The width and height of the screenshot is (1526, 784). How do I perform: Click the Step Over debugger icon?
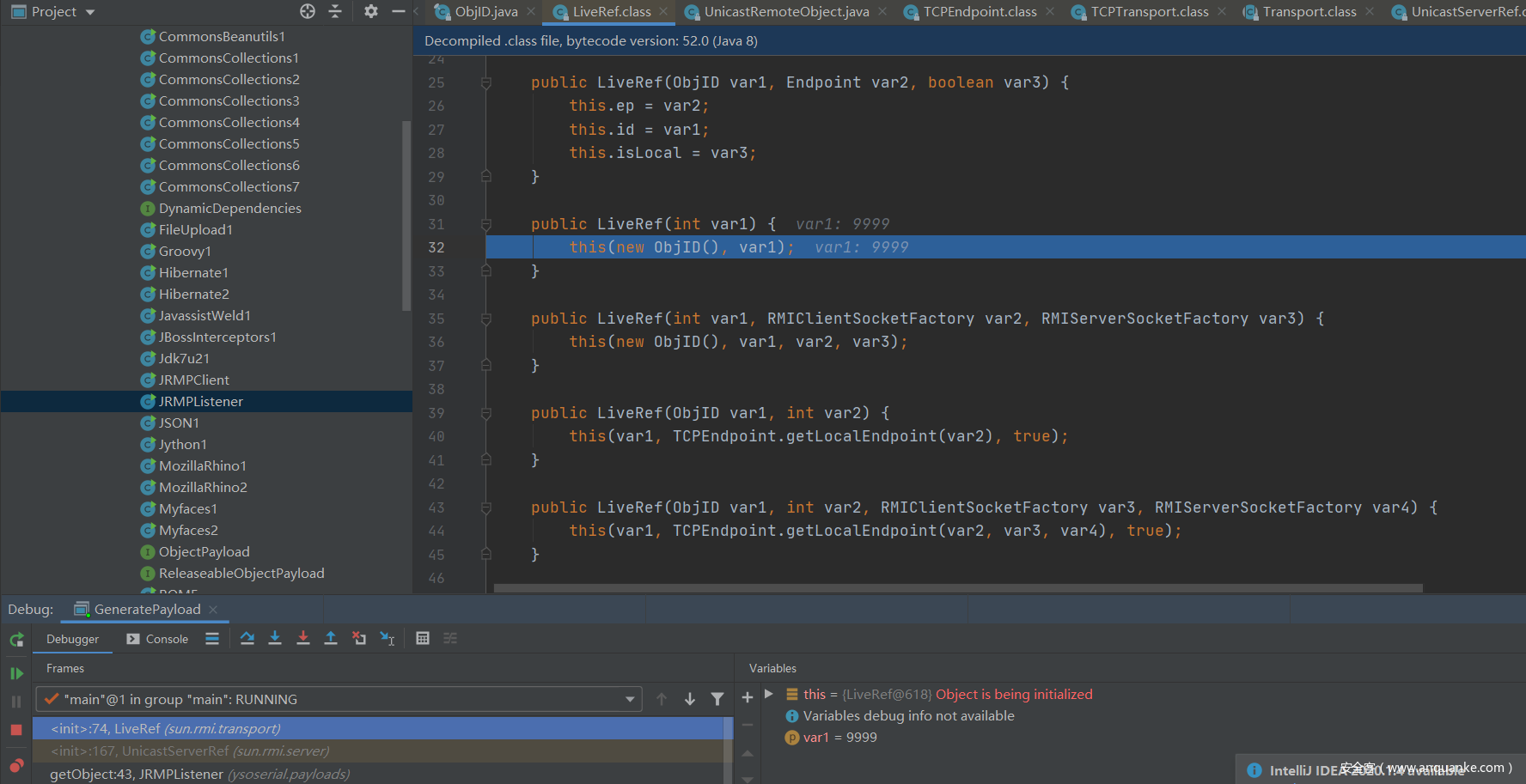(x=247, y=638)
